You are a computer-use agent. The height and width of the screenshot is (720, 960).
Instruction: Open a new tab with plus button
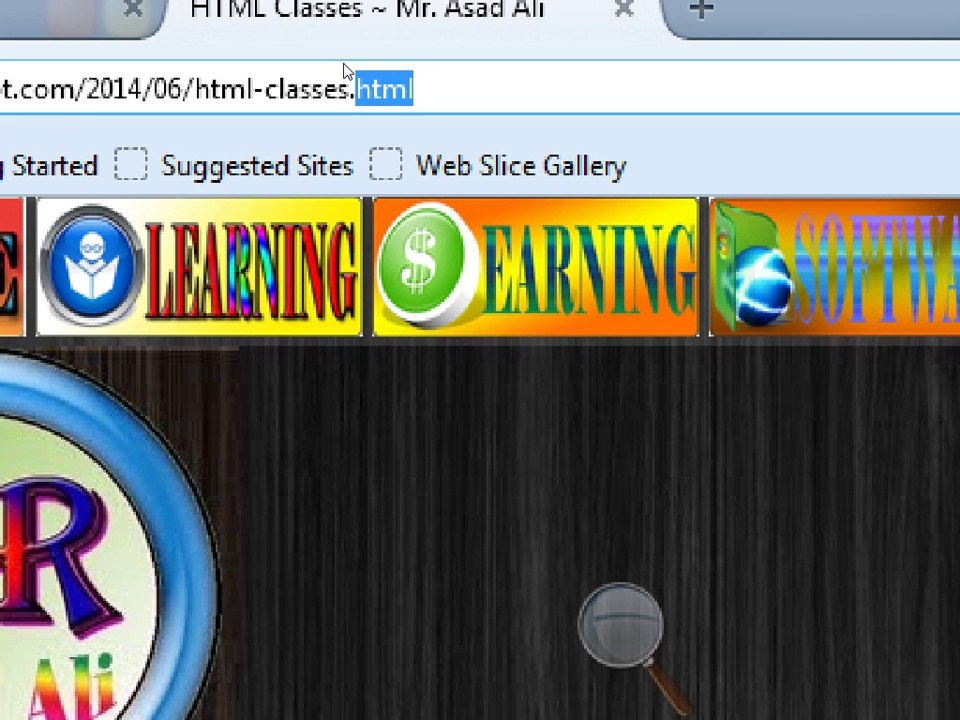point(702,9)
